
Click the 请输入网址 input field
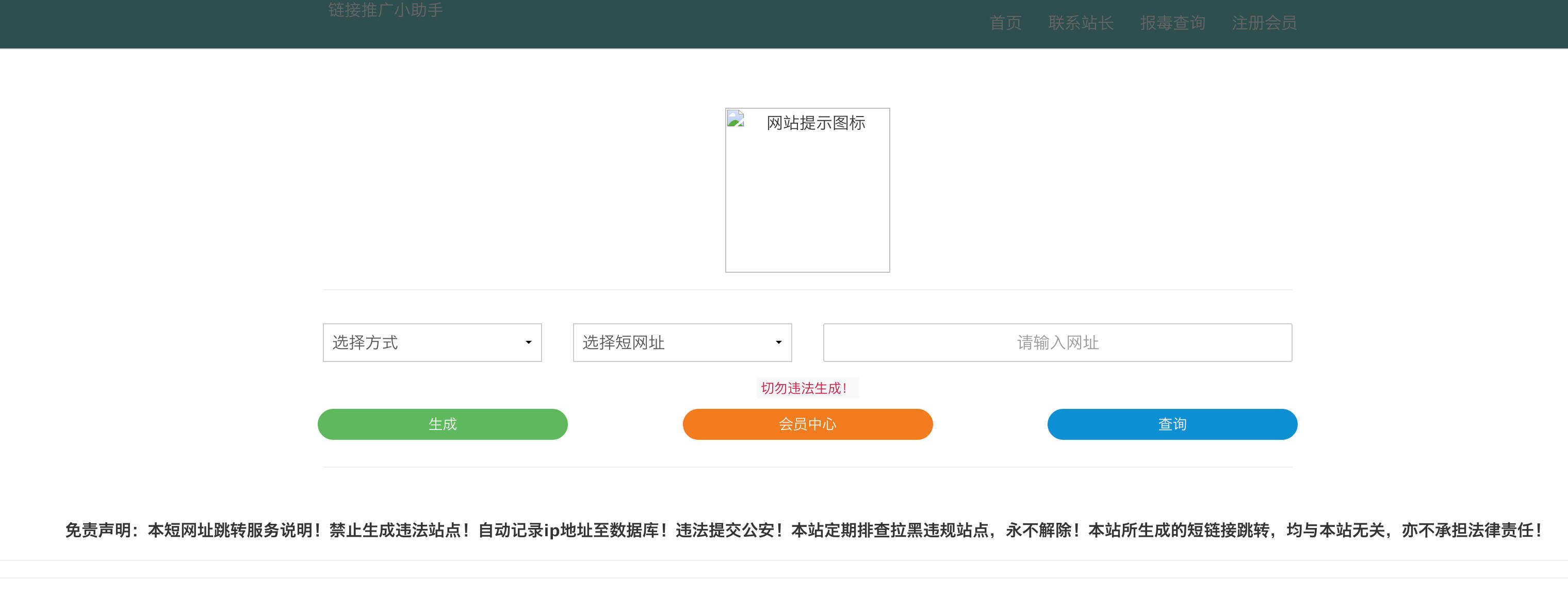pyautogui.click(x=1057, y=342)
